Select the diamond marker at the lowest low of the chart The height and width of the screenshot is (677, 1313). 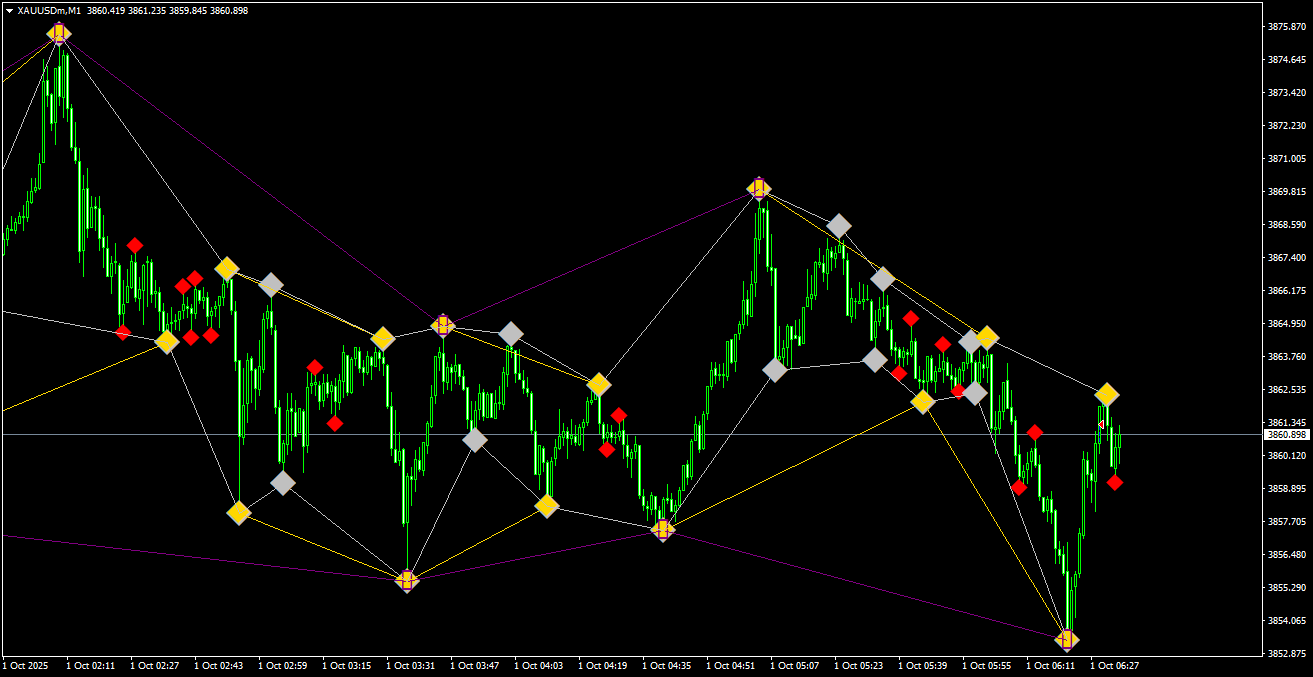click(x=1067, y=640)
